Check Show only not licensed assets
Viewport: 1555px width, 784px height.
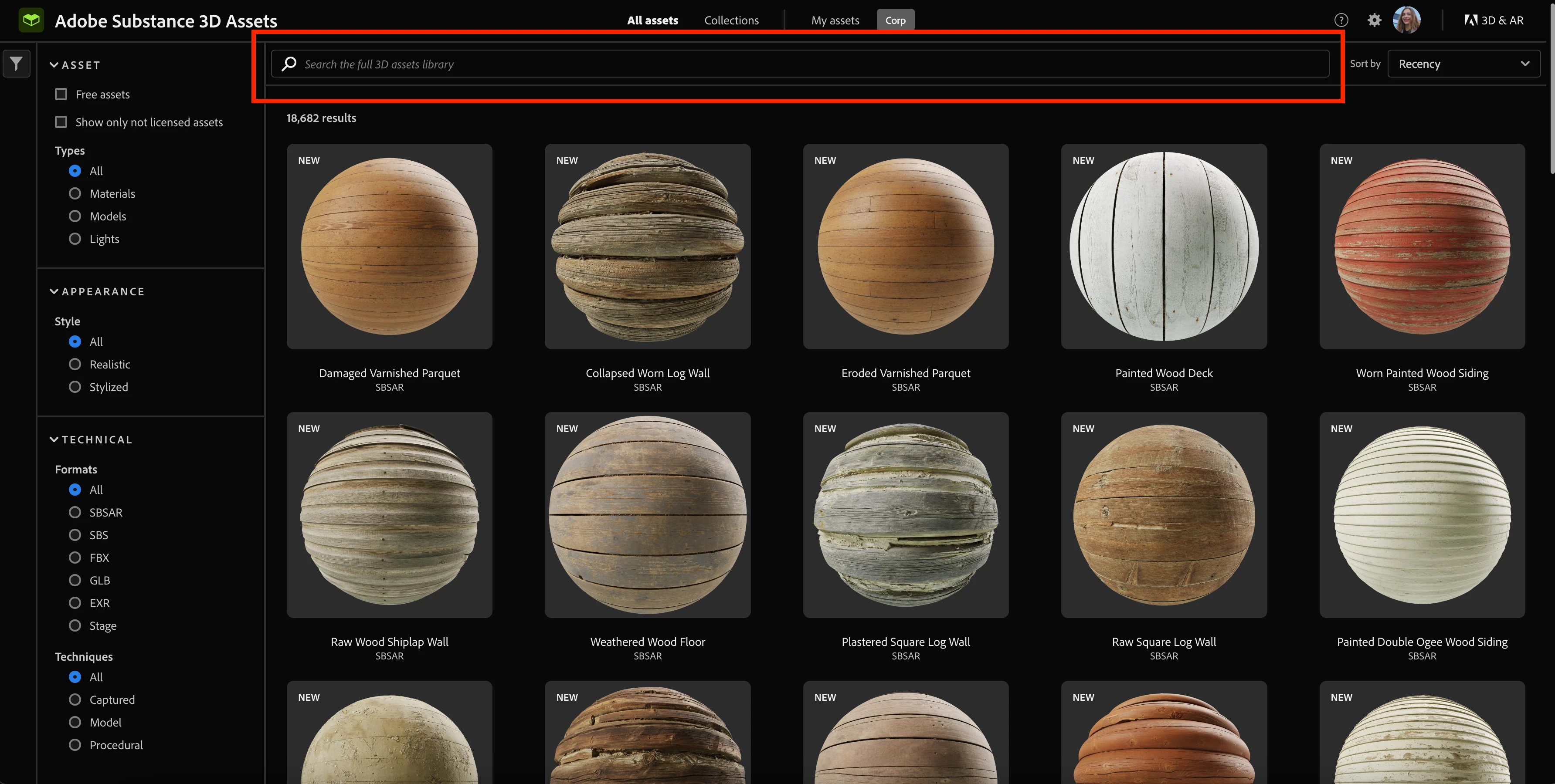(61, 122)
